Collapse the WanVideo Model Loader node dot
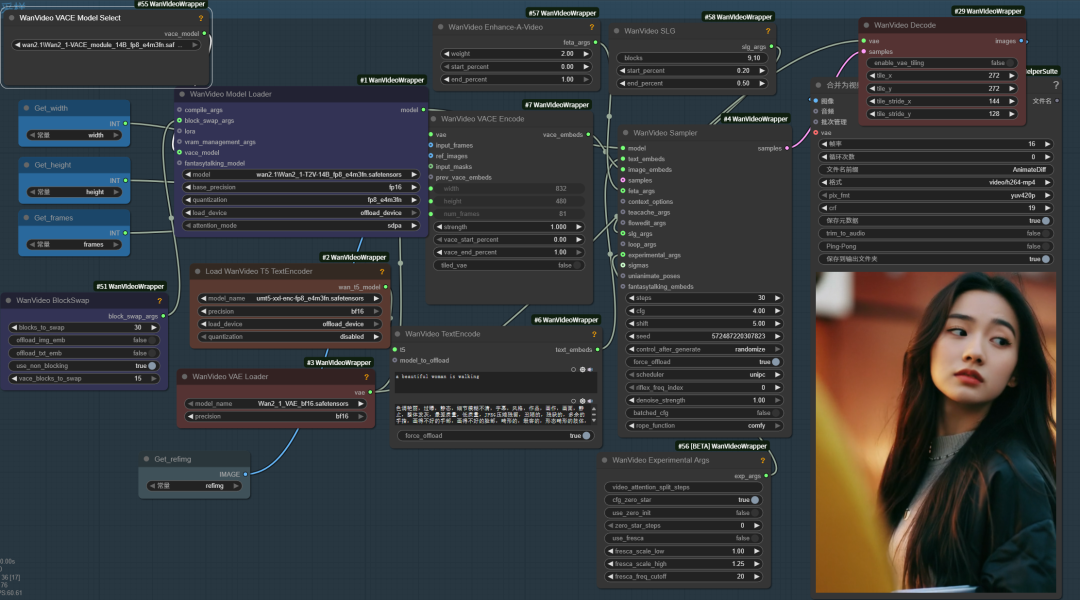 coord(182,94)
